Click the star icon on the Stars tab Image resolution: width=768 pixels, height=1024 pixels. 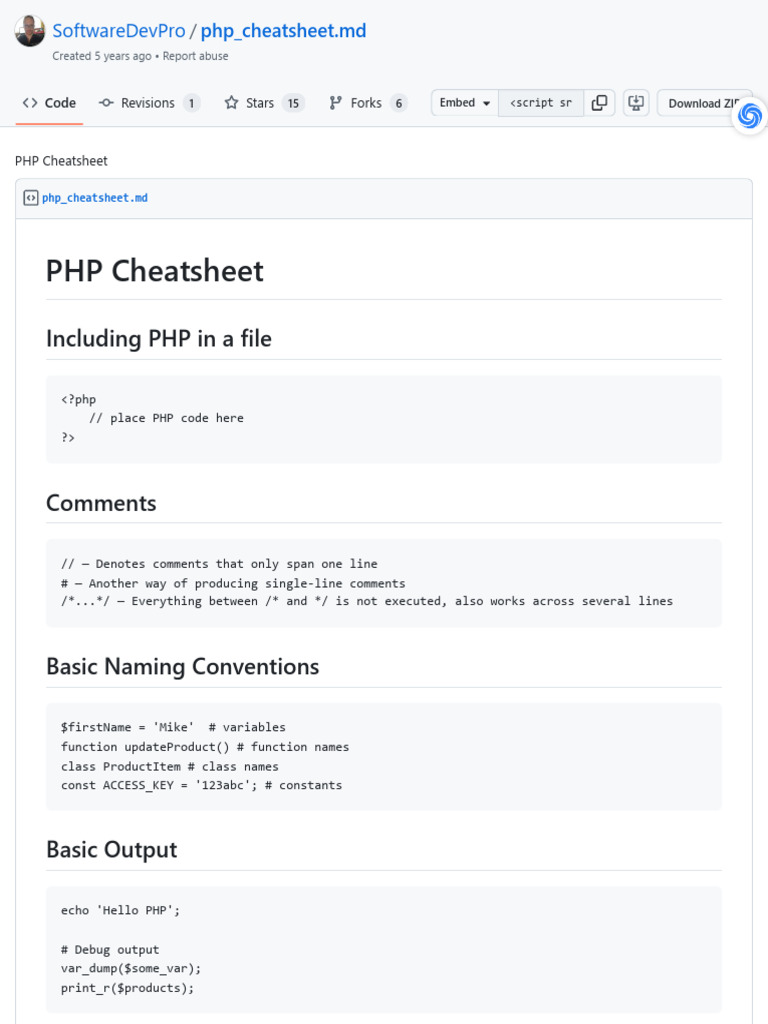click(231, 103)
